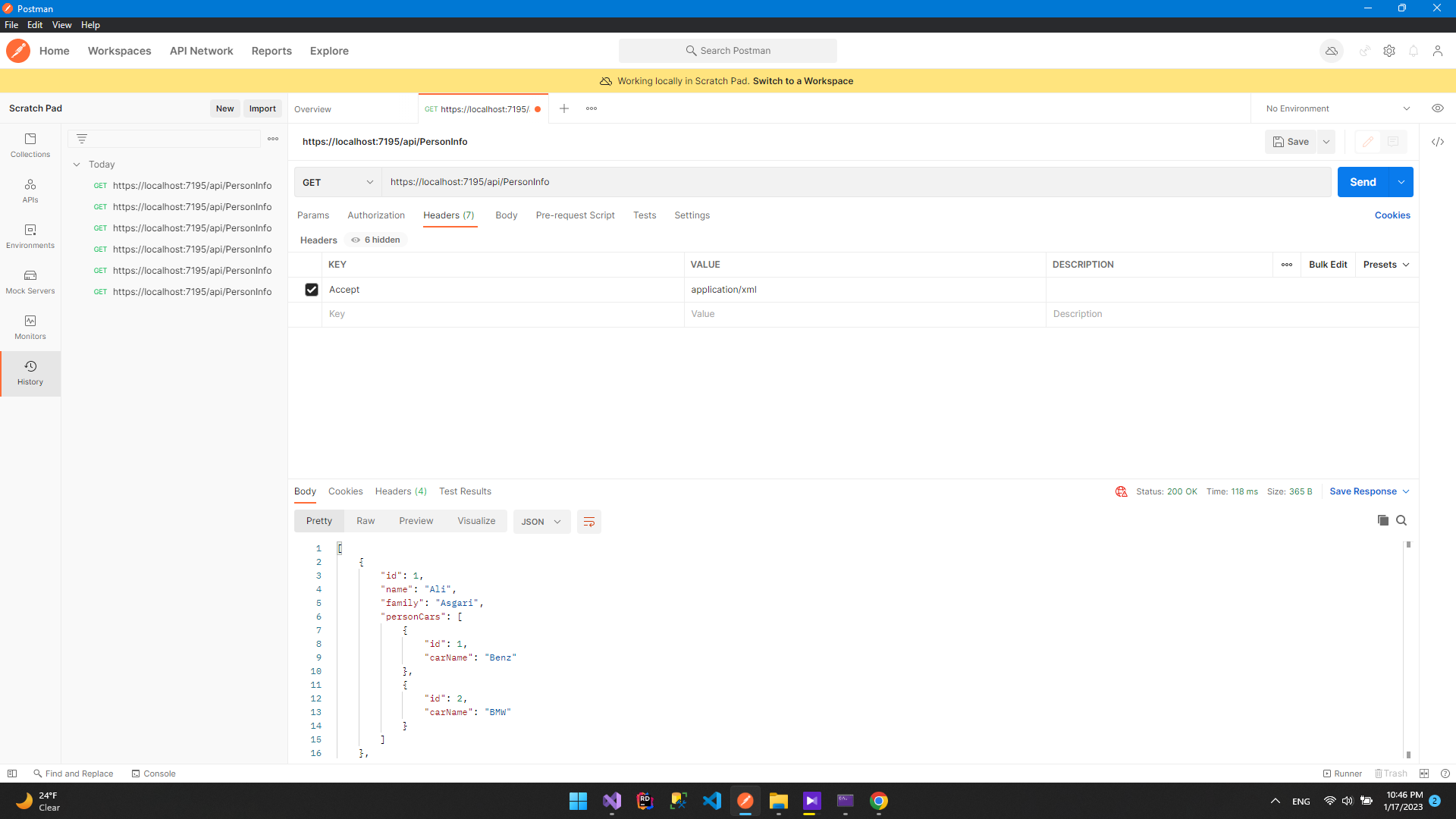Open the settings gear icon
This screenshot has height=819, width=1456.
1389,51
